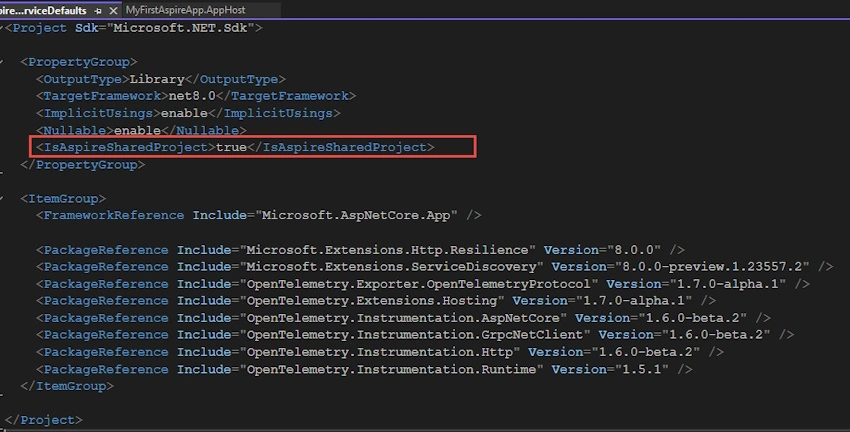Switch to the MyFirstAspireApp.AppHost tab
Image resolution: width=850 pixels, height=432 pixels.
pyautogui.click(x=185, y=10)
